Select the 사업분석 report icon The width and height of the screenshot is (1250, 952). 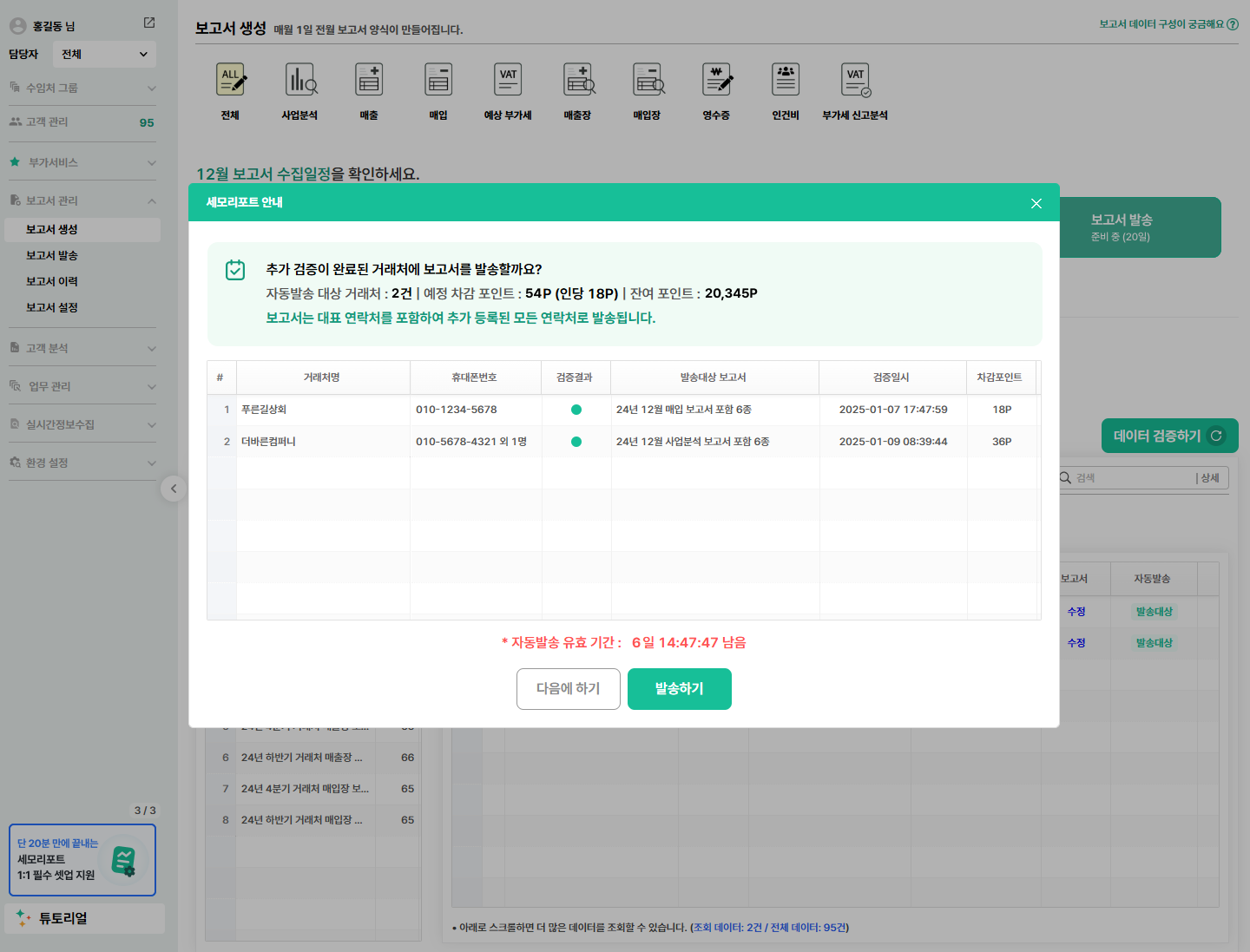pyautogui.click(x=299, y=81)
